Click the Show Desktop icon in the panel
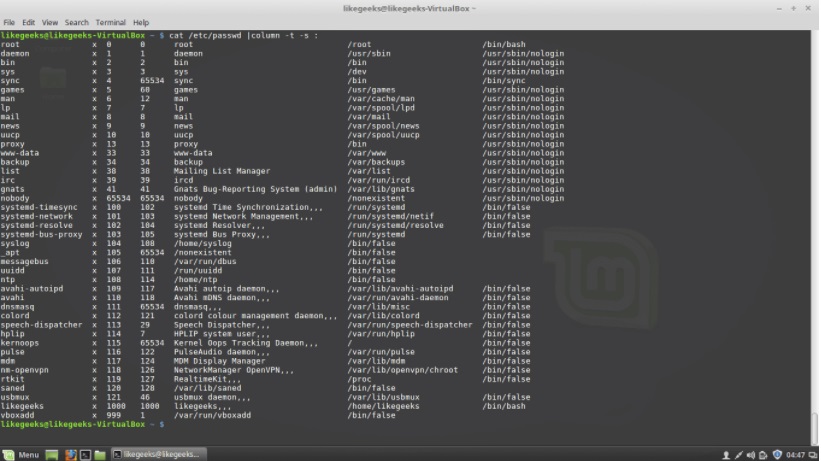The image size is (821, 461). click(x=53, y=454)
